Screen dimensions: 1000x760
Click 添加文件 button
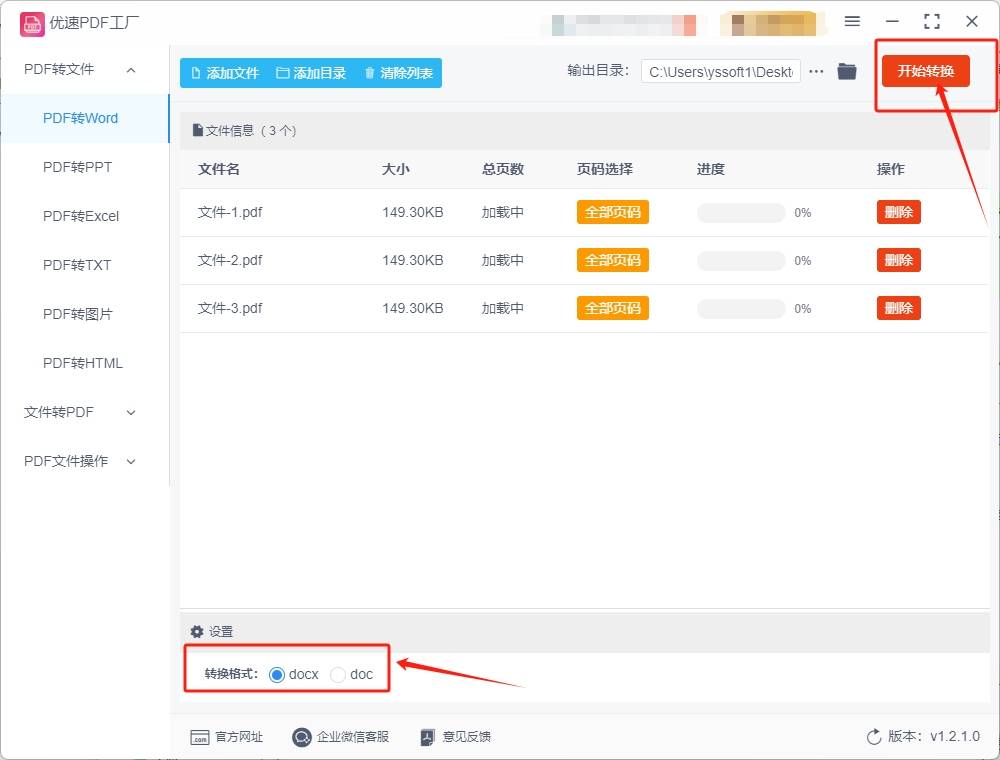coord(224,73)
